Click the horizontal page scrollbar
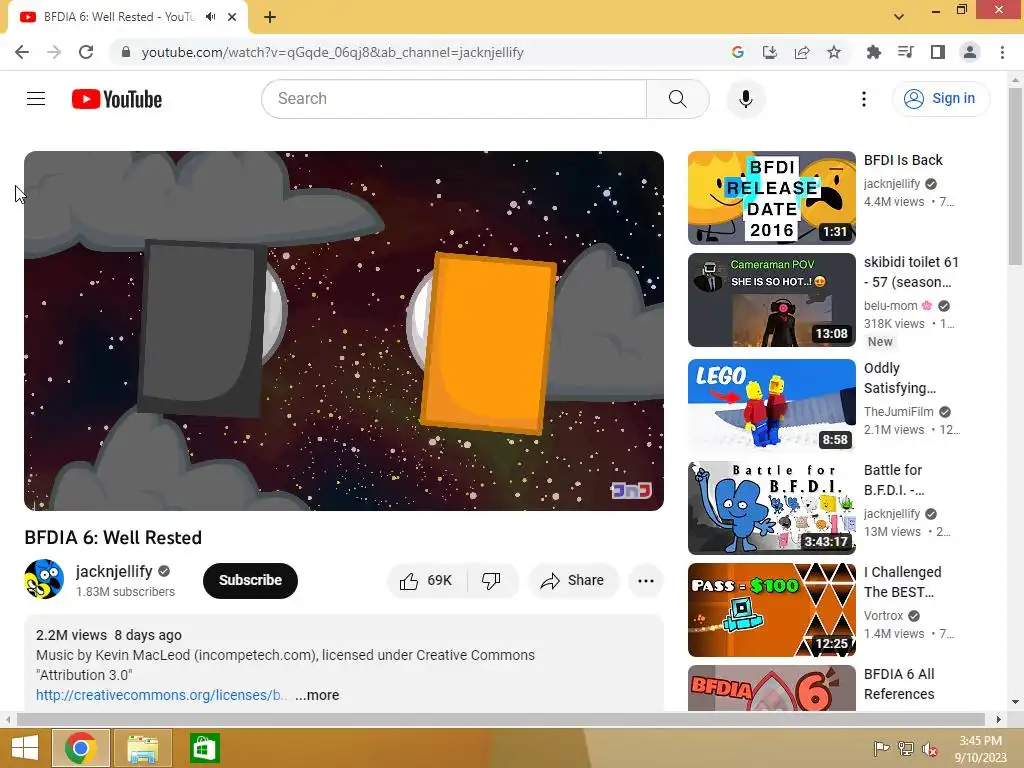This screenshot has height=768, width=1024. click(x=500, y=719)
